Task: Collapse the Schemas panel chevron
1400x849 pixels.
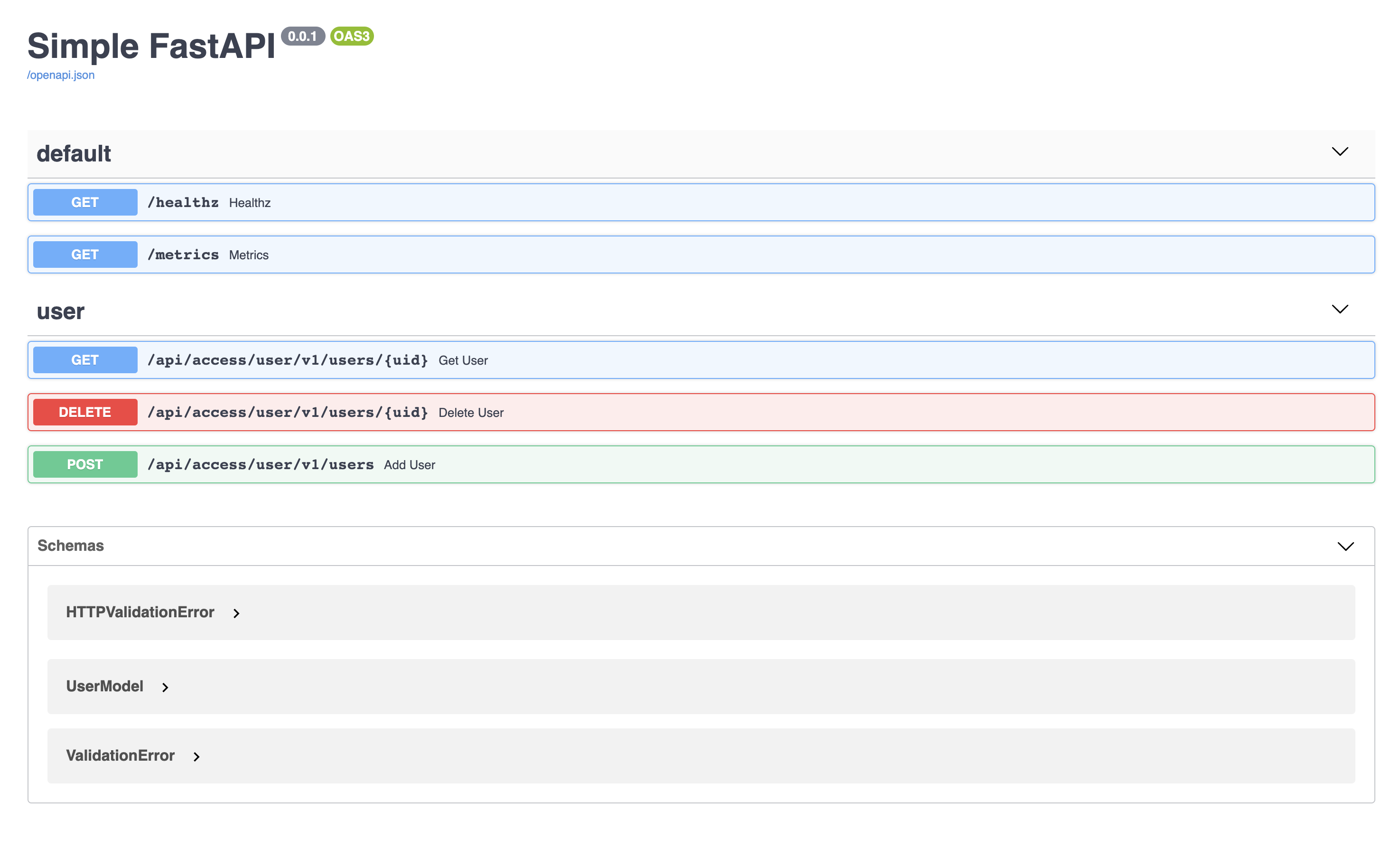Action: point(1345,547)
